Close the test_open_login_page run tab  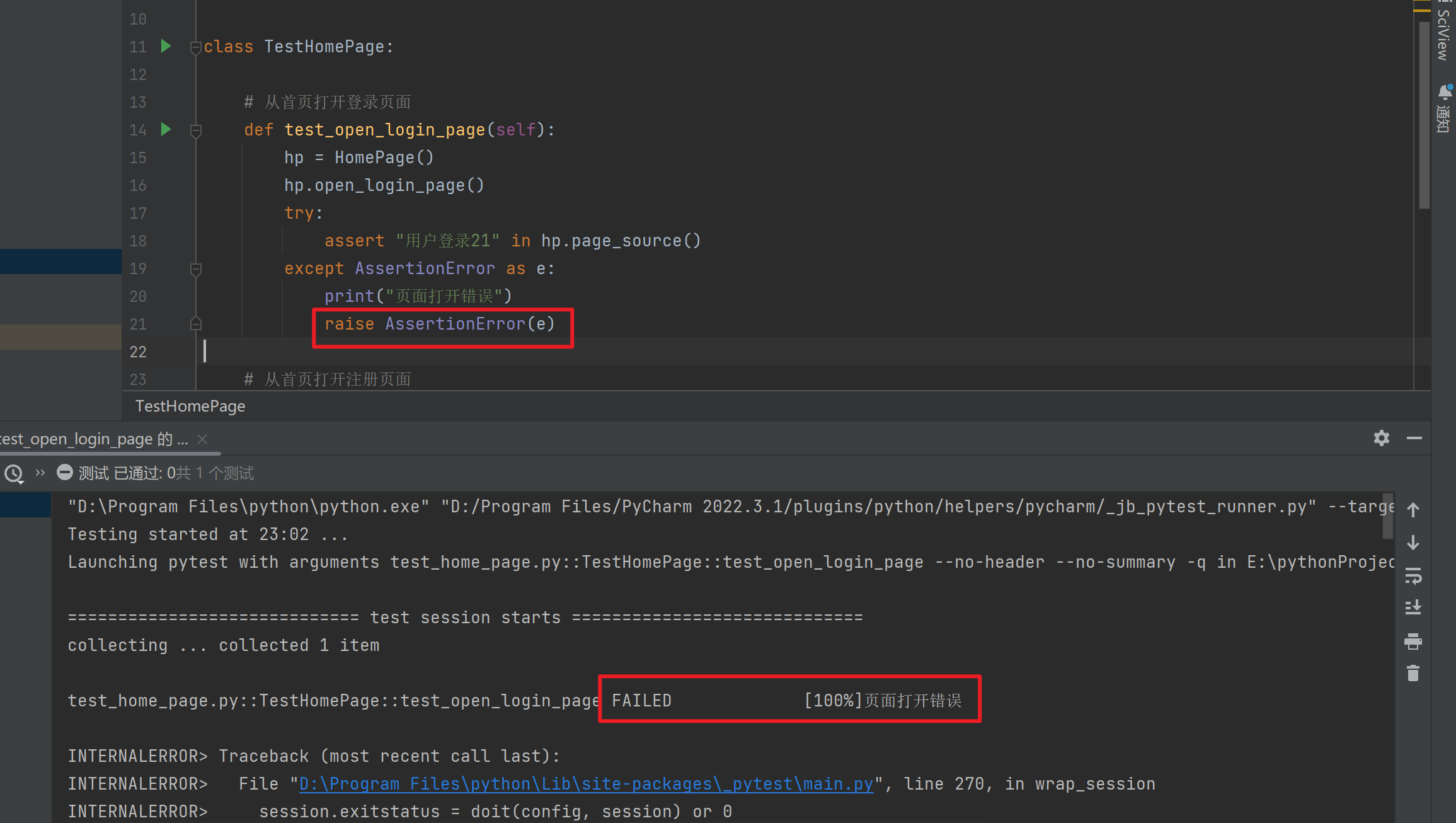[202, 439]
